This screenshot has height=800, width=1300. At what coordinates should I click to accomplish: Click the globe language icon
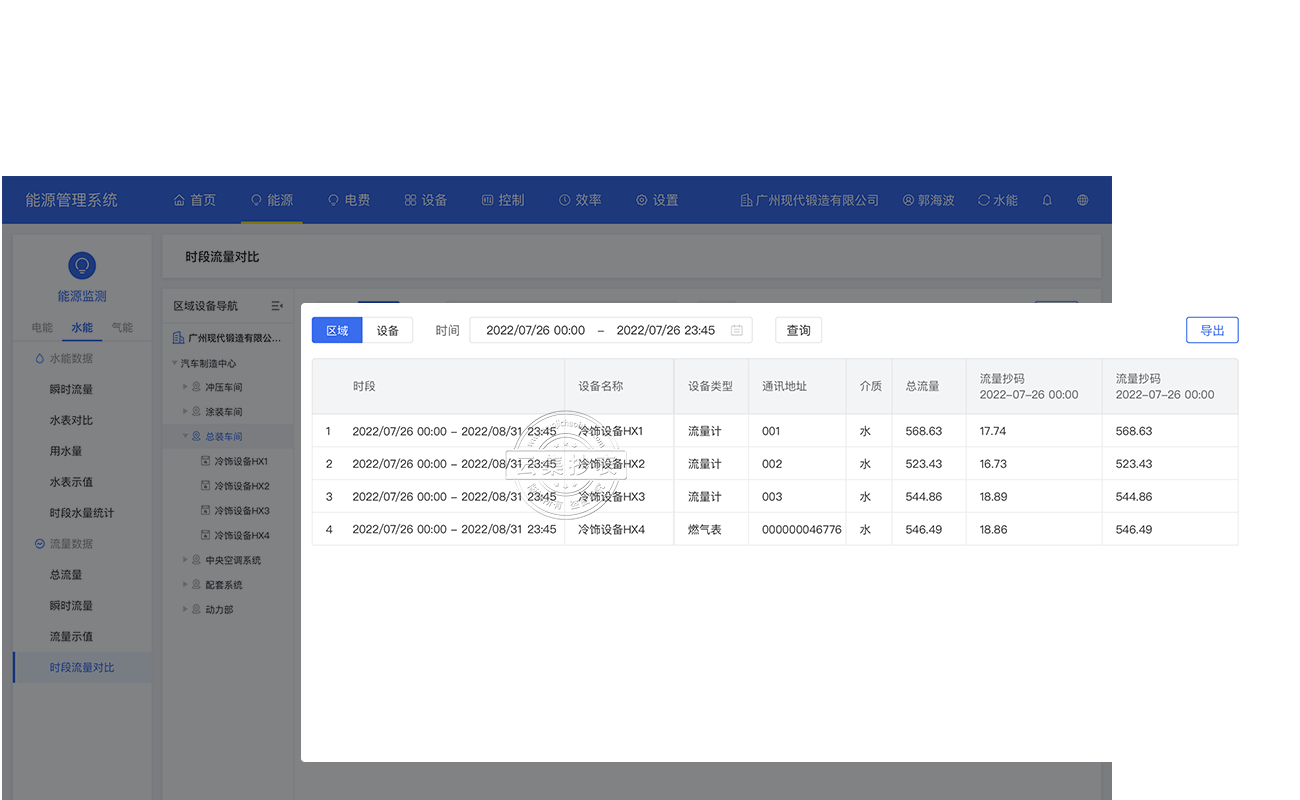[x=1082, y=200]
